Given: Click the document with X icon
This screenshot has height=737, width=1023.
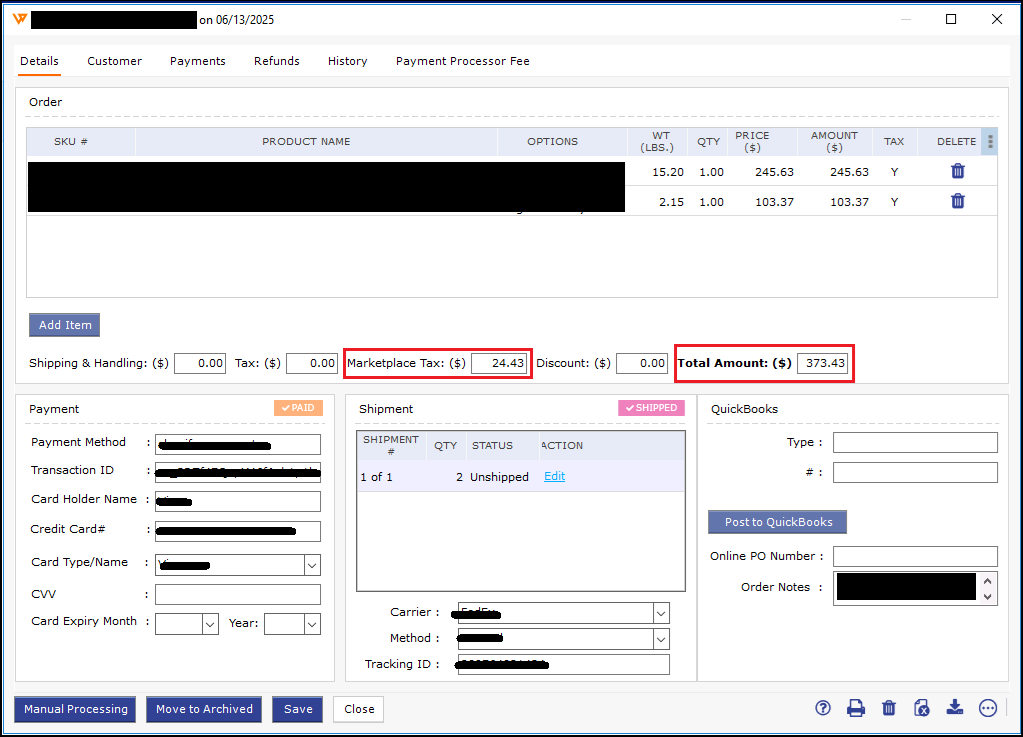Looking at the screenshot, I should tap(922, 708).
